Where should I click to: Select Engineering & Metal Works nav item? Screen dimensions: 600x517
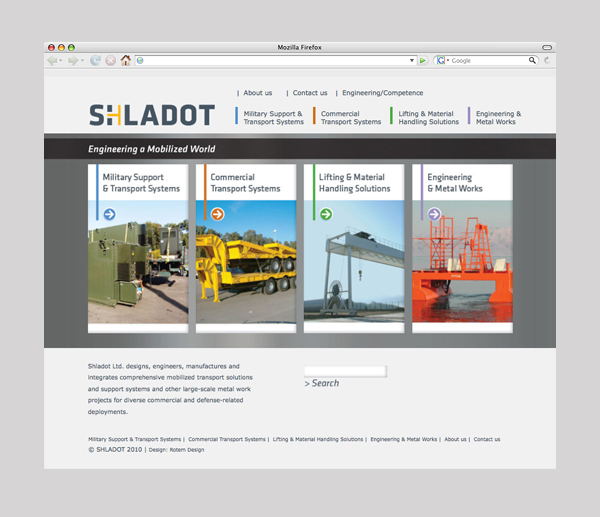(x=498, y=118)
